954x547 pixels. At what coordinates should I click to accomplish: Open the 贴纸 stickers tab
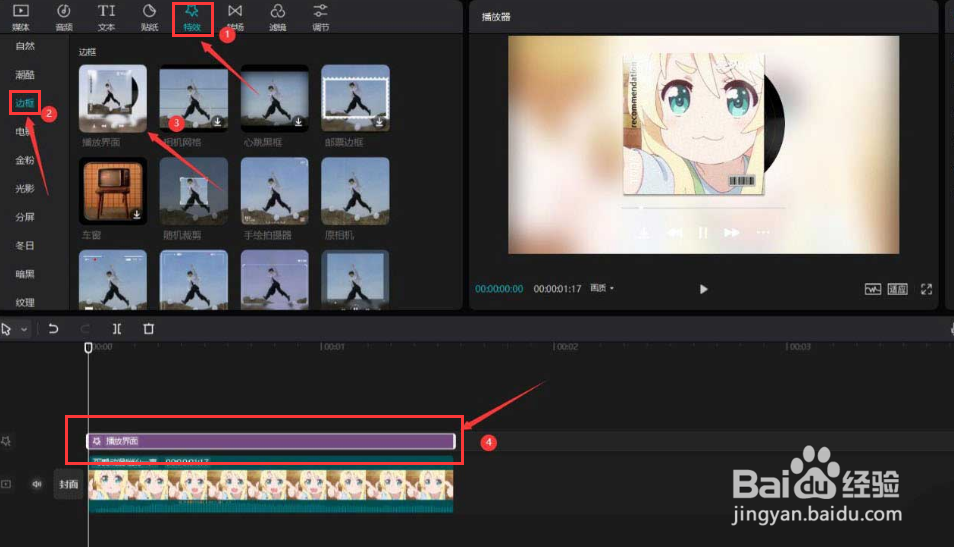(x=149, y=17)
